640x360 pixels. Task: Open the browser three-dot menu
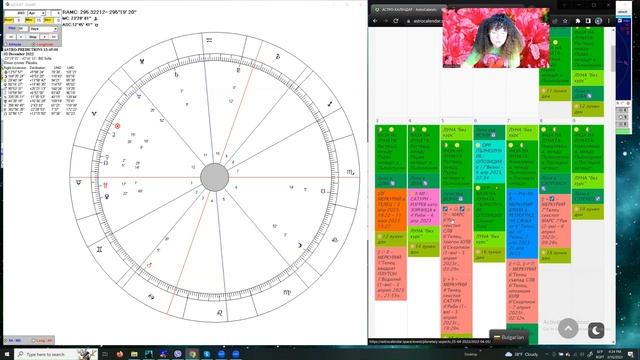609,21
